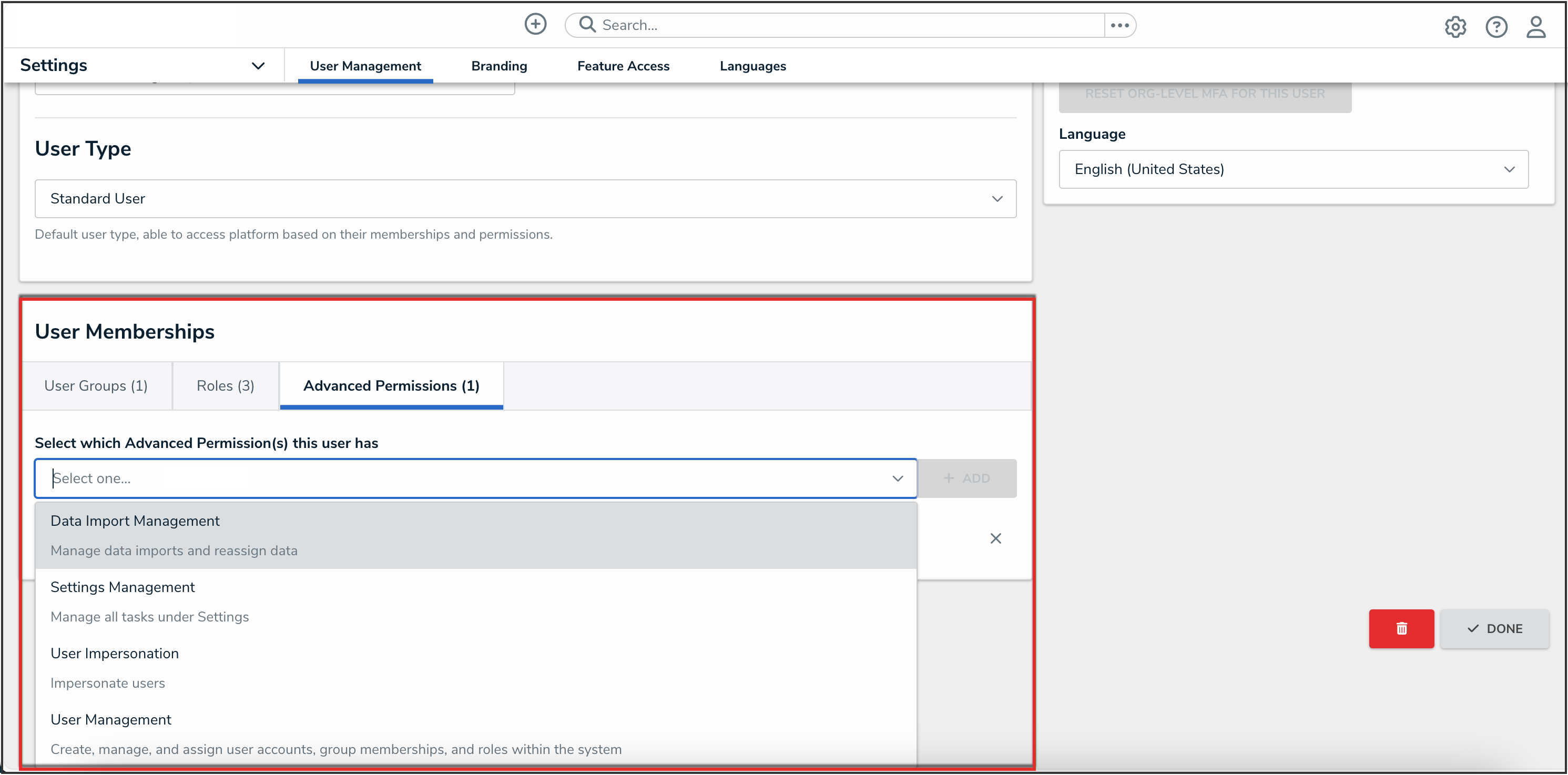
Task: Open the user profile icon
Action: (1535, 27)
